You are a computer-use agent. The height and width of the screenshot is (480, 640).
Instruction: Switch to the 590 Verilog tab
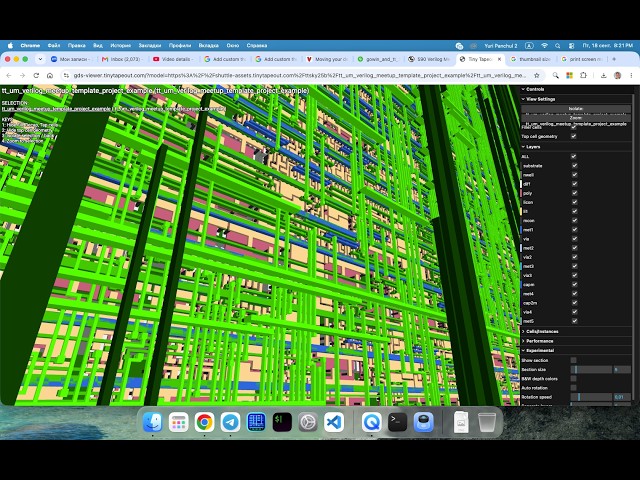point(429,59)
